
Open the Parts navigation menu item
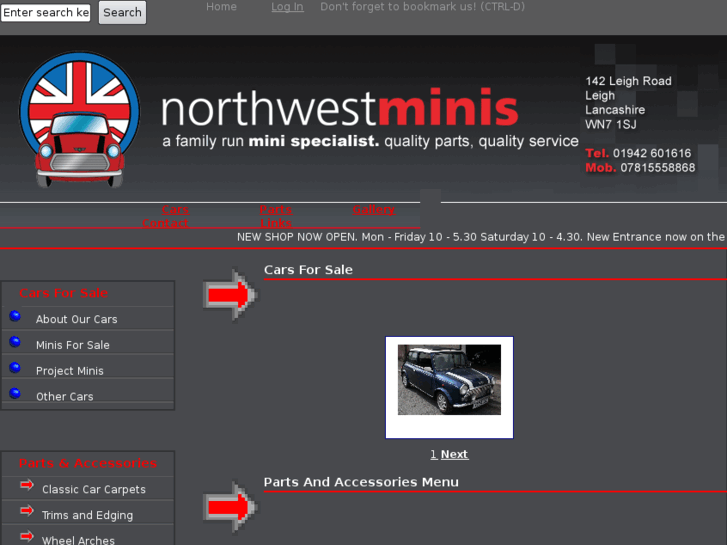tap(275, 210)
